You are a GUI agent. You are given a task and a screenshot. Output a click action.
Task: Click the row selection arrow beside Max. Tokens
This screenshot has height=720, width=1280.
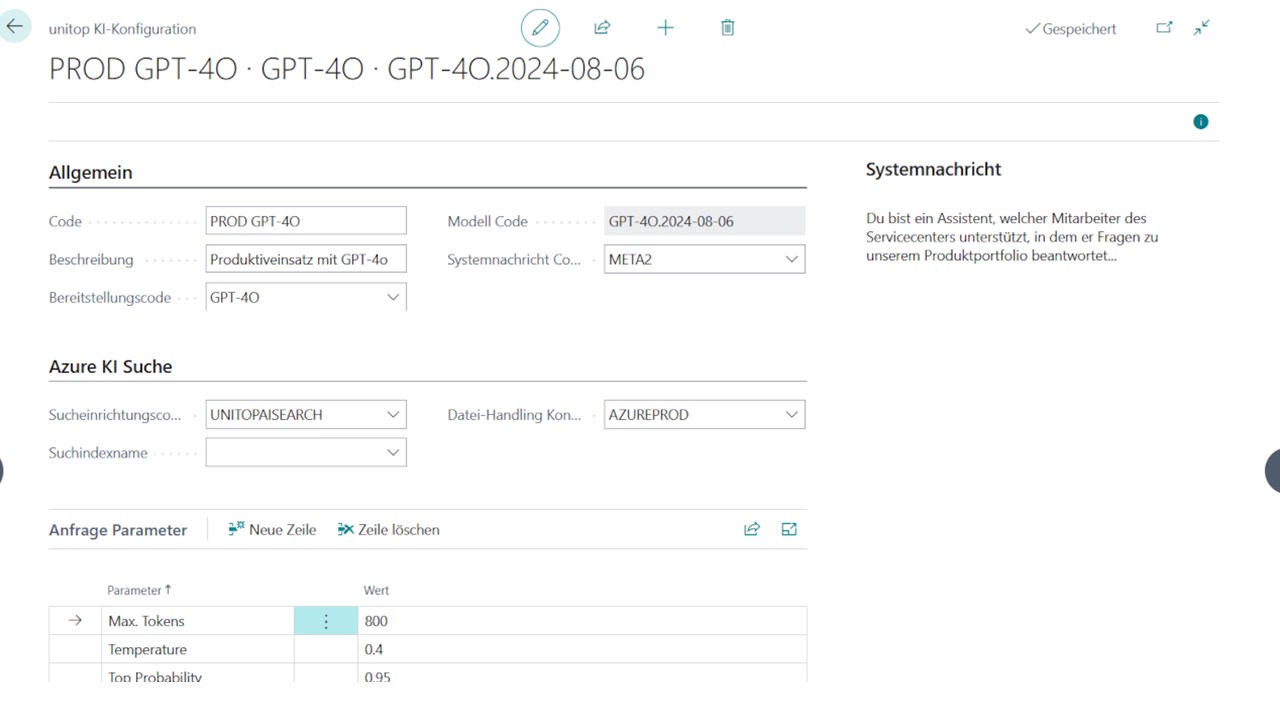point(75,621)
